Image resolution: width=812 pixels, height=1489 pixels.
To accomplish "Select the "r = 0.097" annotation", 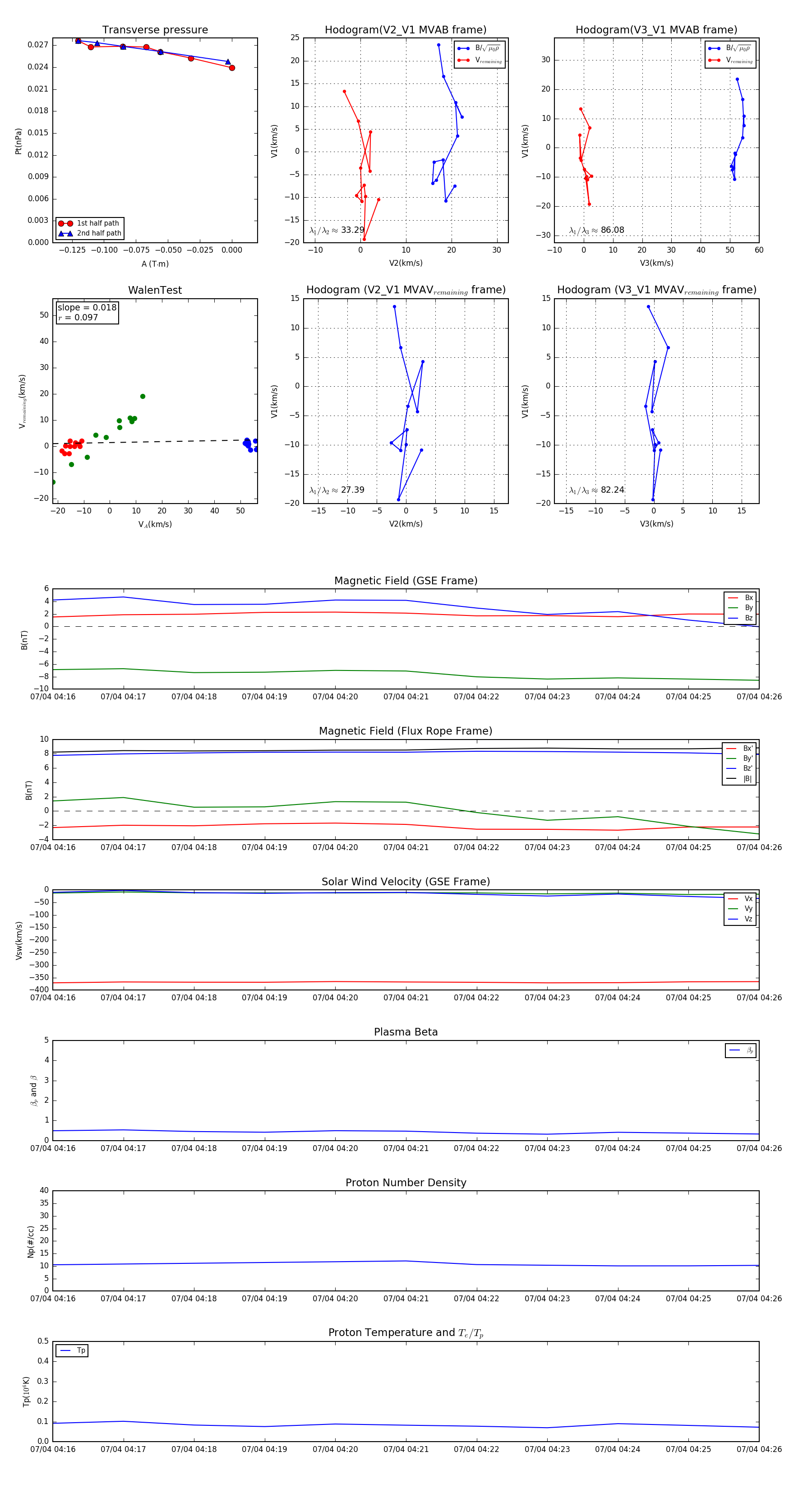I will [x=78, y=317].
